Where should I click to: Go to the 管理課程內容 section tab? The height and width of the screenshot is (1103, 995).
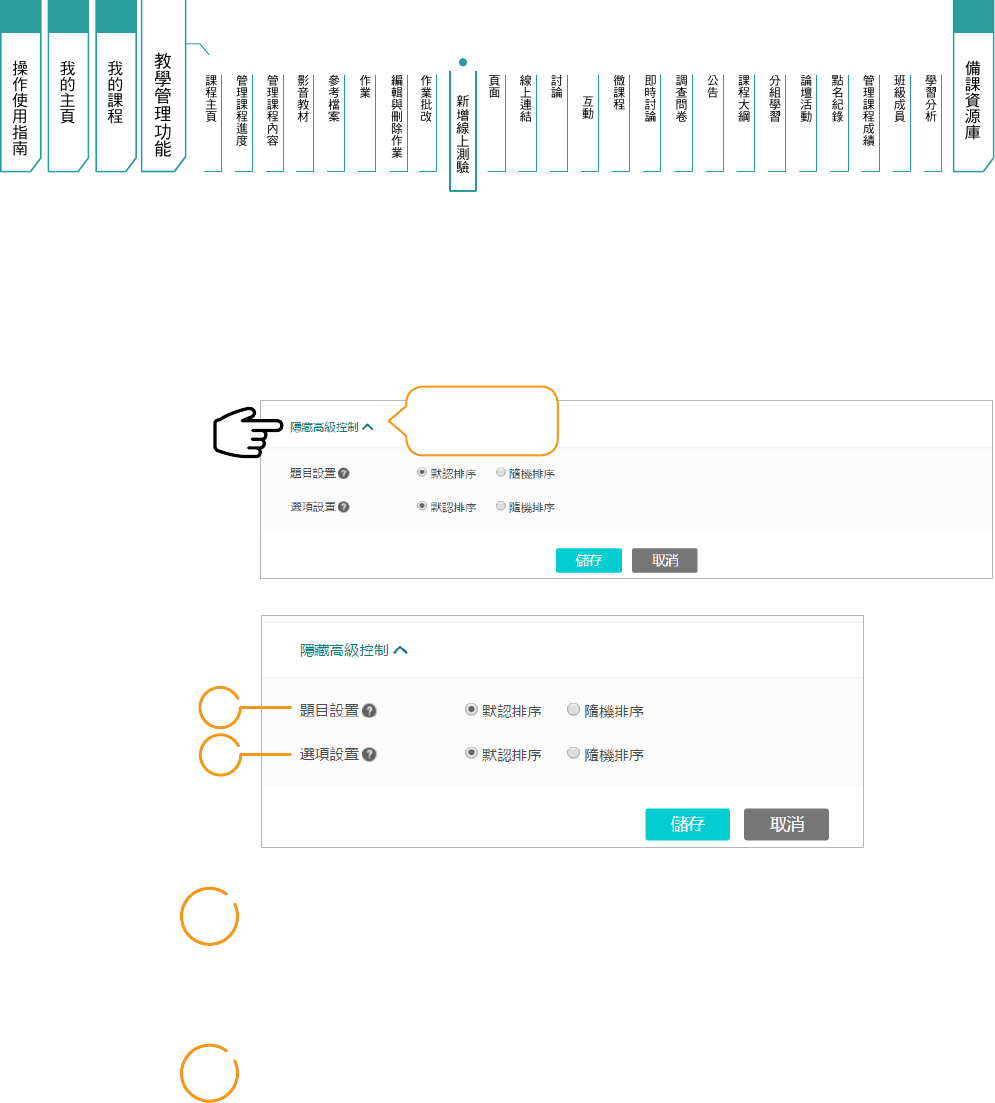[x=274, y=121]
